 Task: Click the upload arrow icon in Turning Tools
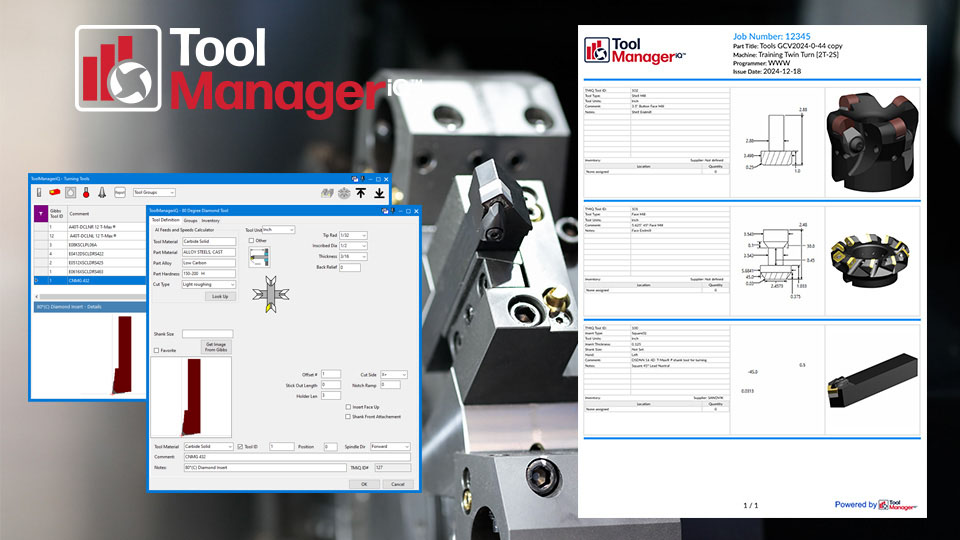tap(361, 193)
